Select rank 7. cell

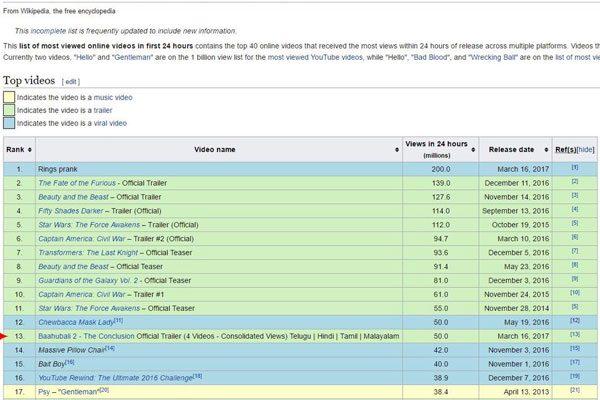tap(20, 253)
